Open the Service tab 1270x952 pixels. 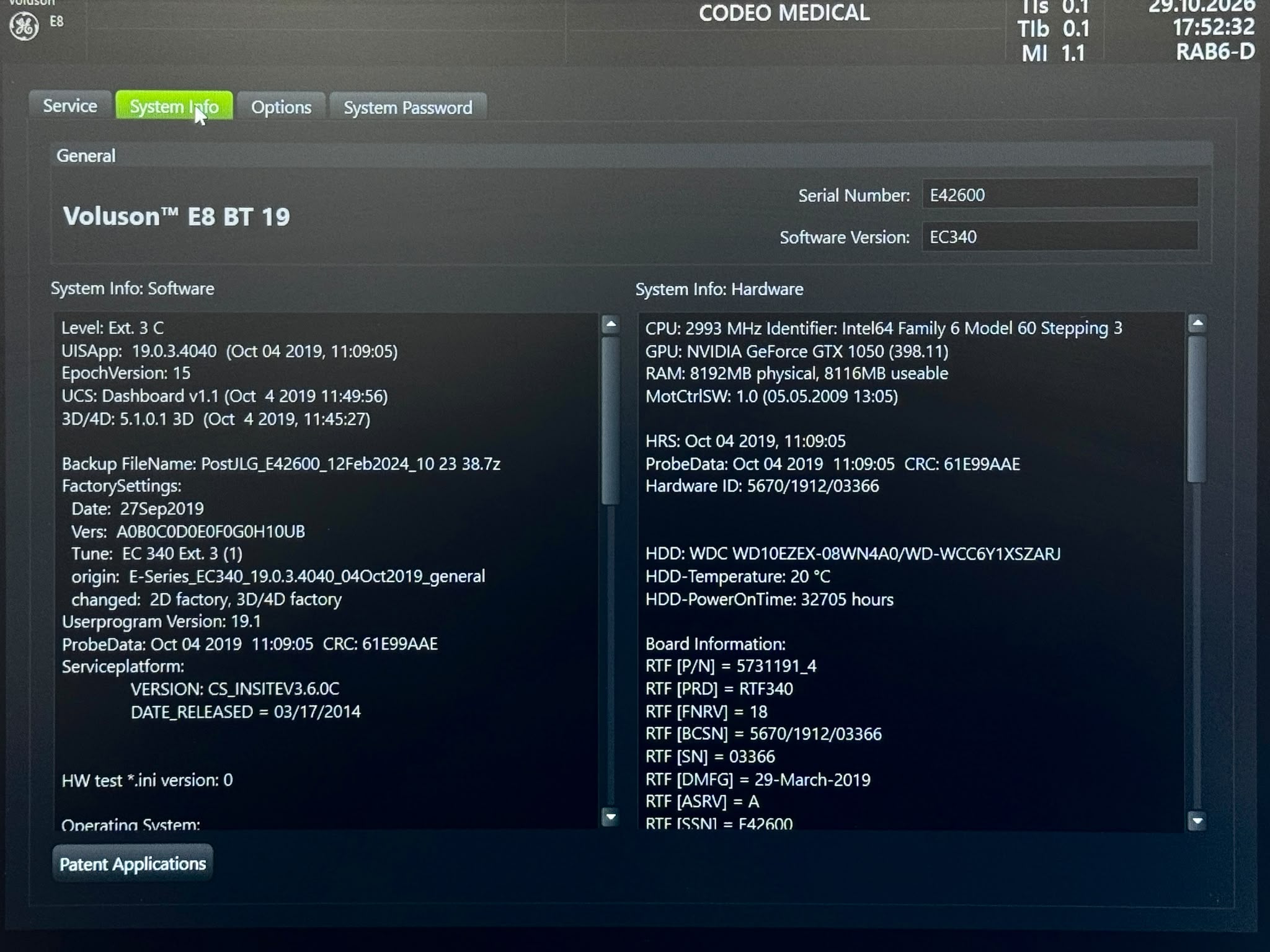70,106
